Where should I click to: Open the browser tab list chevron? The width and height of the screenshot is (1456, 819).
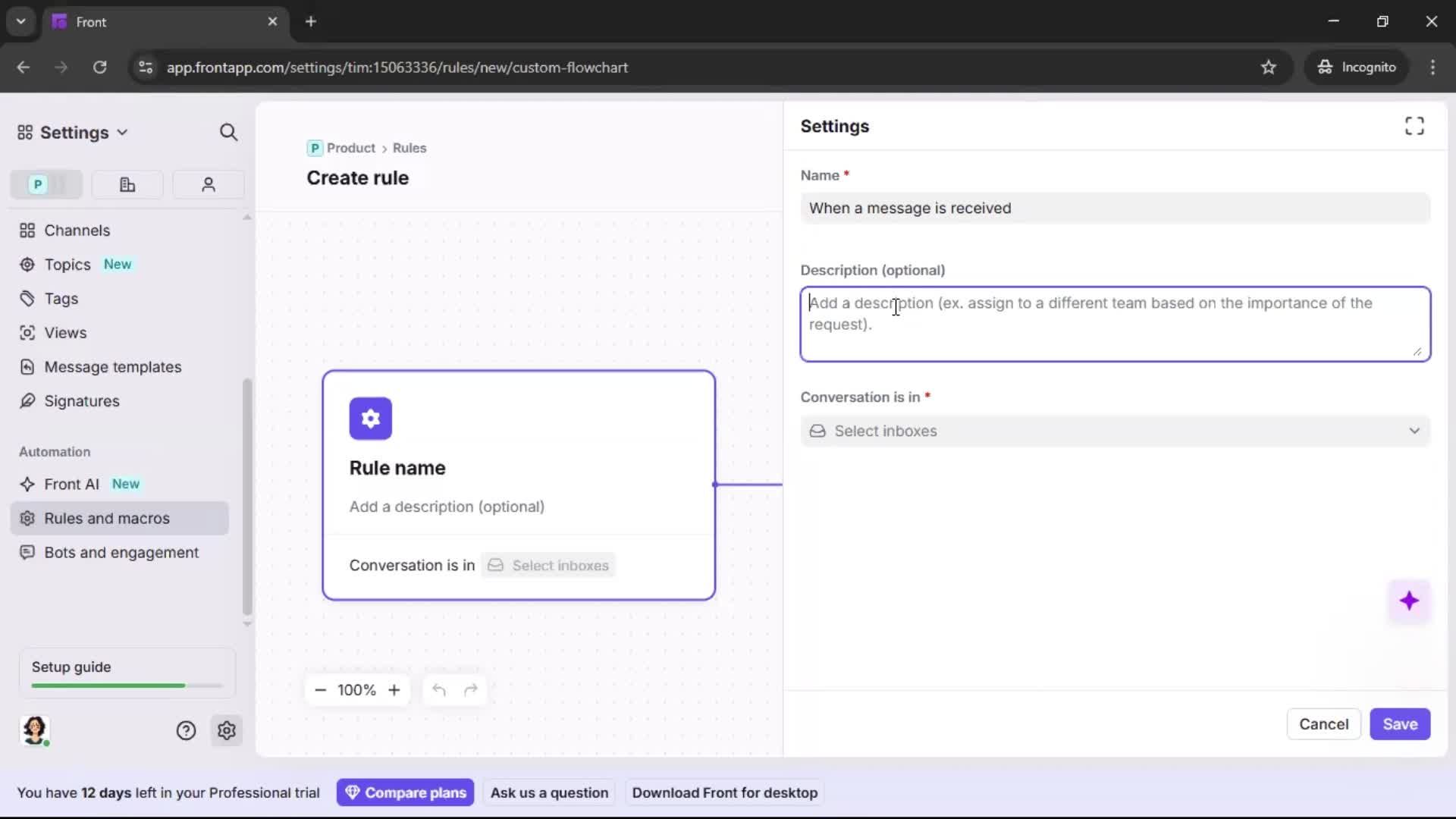tap(20, 21)
